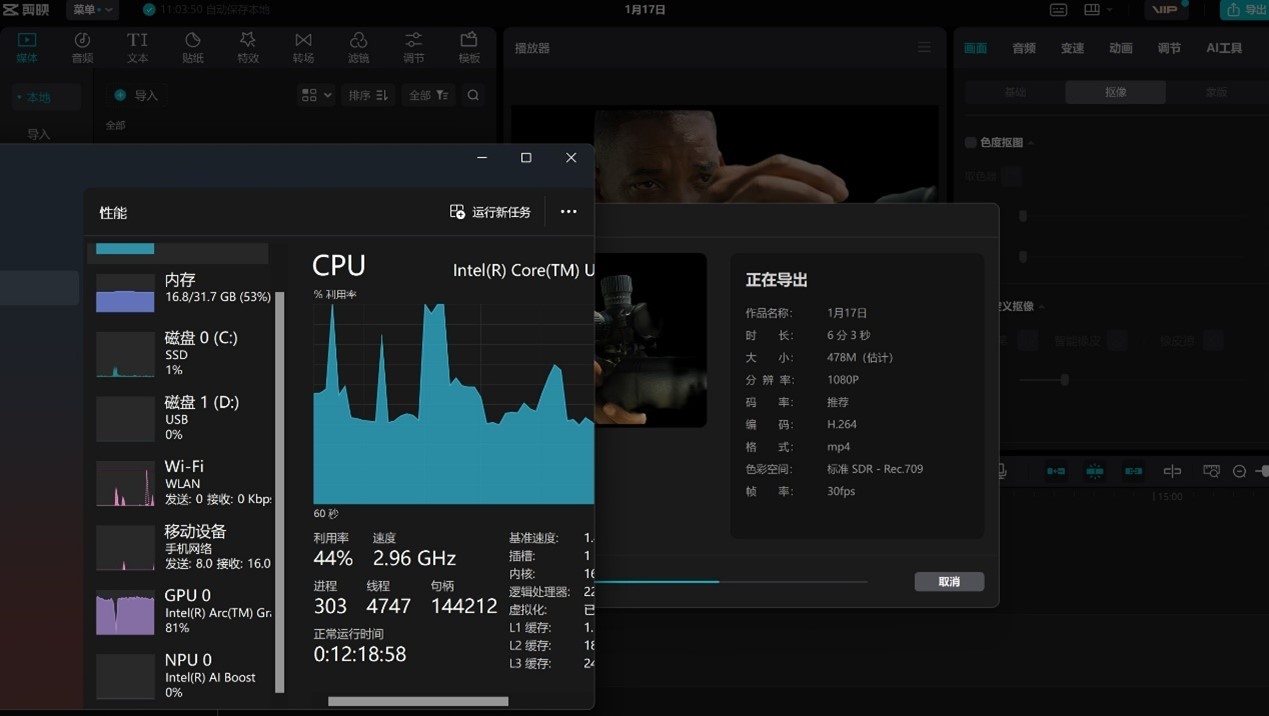The height and width of the screenshot is (716, 1269).
Task: Click the microphone record icon in timeline
Action: pyautogui.click(x=1001, y=471)
